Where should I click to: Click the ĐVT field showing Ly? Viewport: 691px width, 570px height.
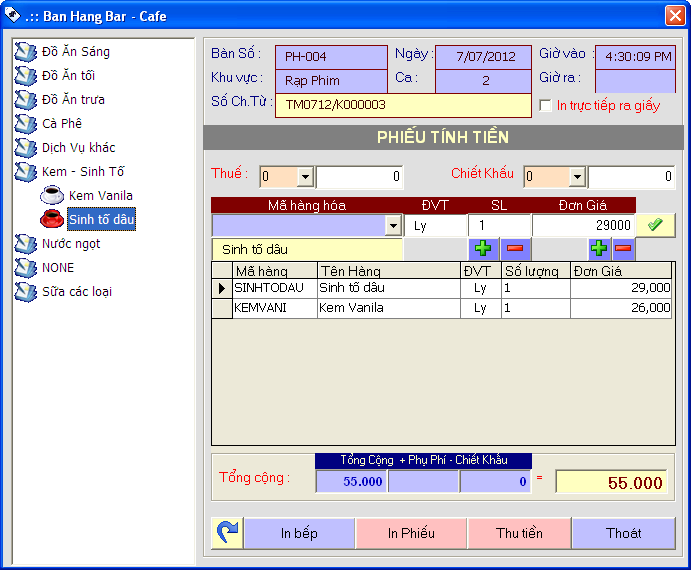coord(435,226)
